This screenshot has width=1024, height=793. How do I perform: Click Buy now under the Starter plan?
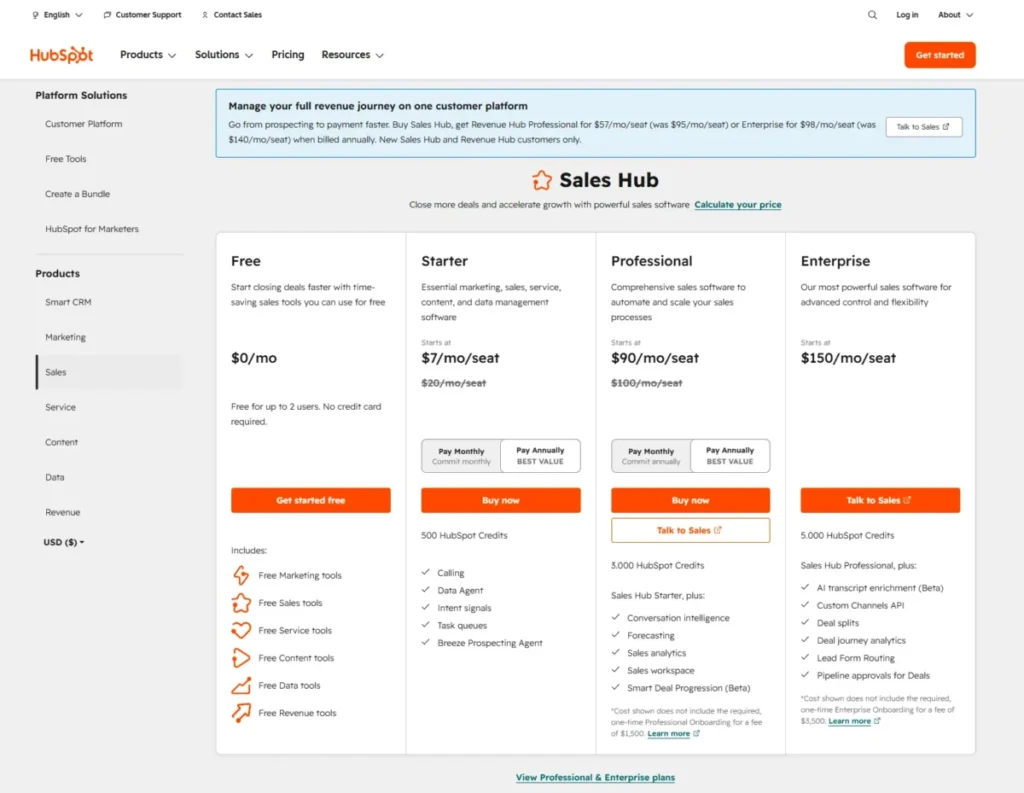tap(500, 500)
